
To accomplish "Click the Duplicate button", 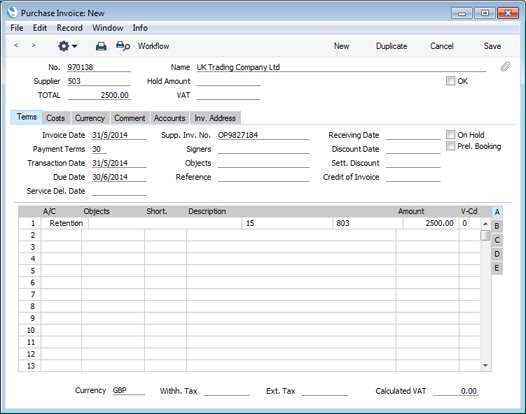I will (x=391, y=46).
